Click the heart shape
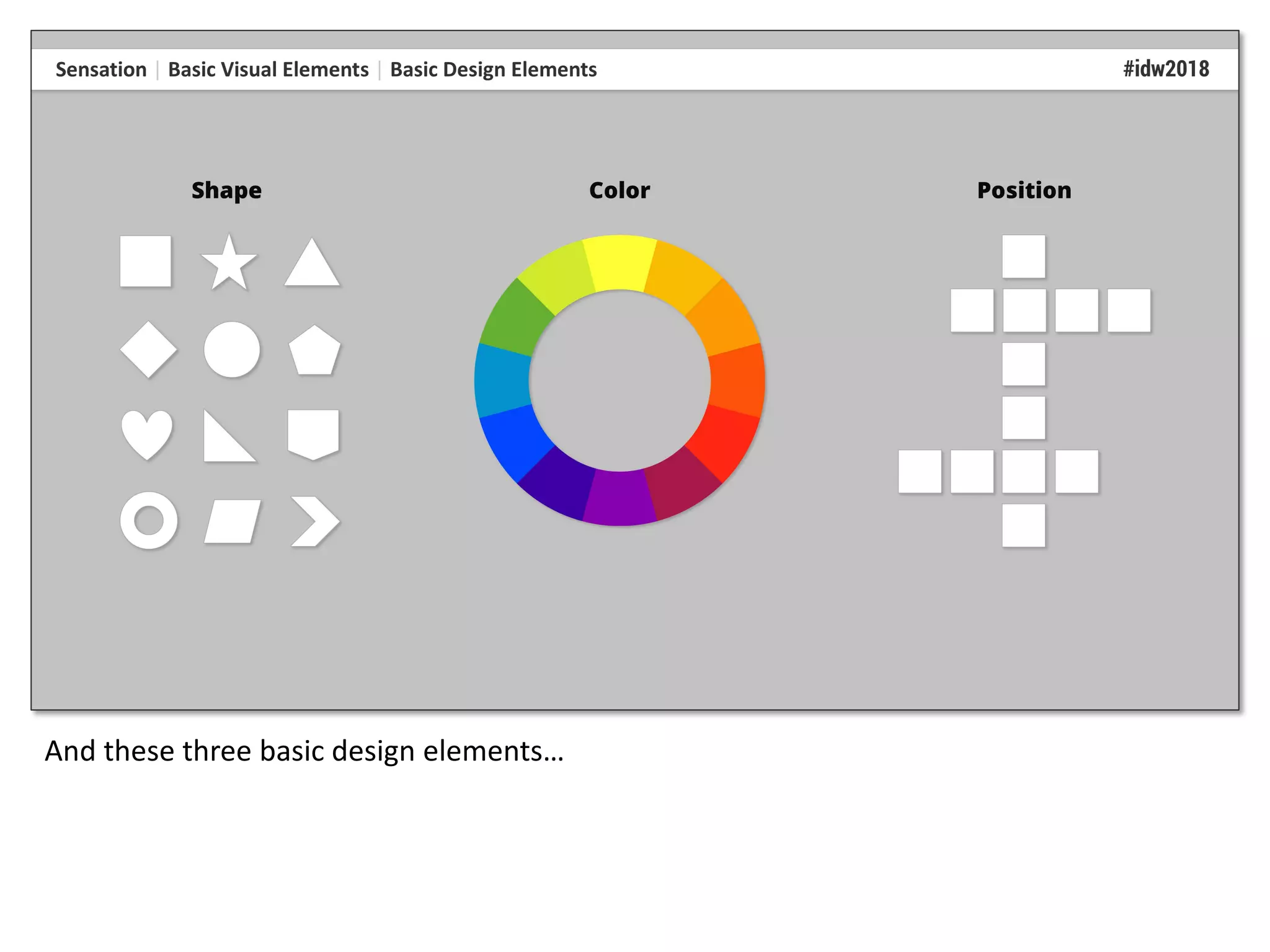Viewport: 1270px width, 952px height. pyautogui.click(x=147, y=434)
